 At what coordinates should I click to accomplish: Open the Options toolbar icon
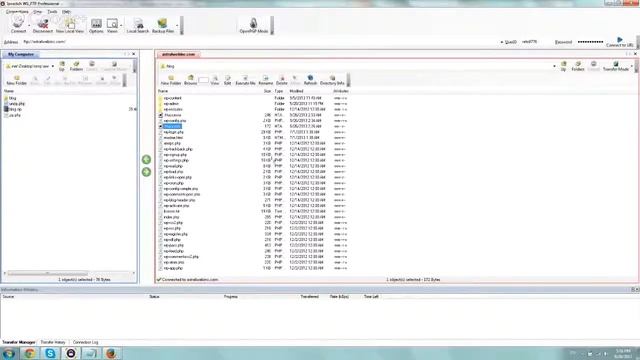click(96, 25)
